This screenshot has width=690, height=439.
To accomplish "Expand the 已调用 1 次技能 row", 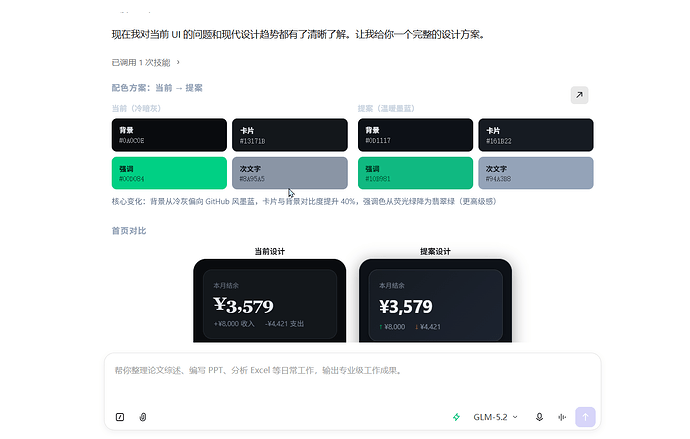I will [146, 62].
